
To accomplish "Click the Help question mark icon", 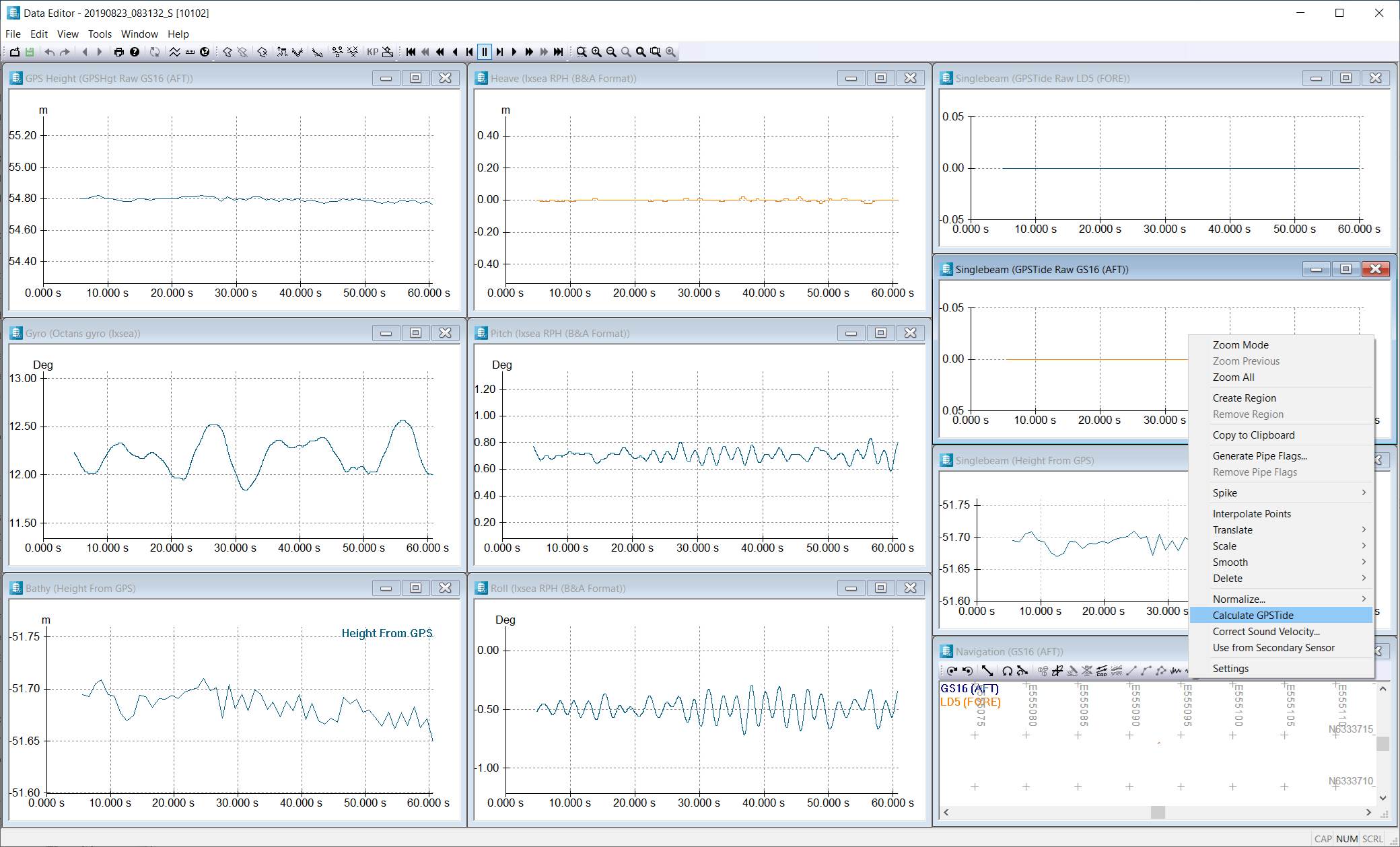I will point(135,52).
